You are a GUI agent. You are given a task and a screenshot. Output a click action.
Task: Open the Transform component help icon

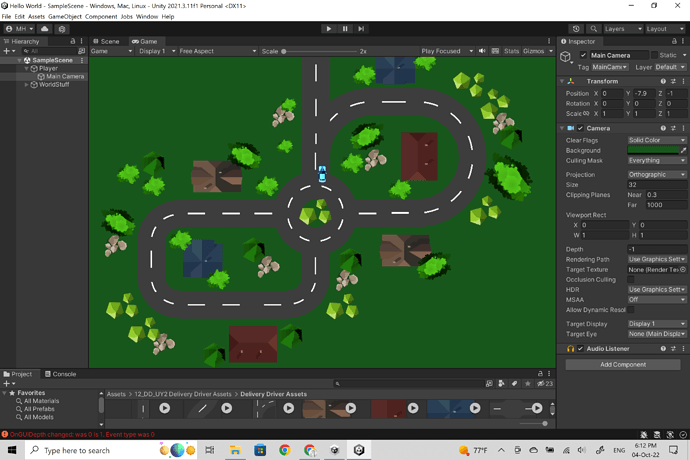(x=663, y=81)
